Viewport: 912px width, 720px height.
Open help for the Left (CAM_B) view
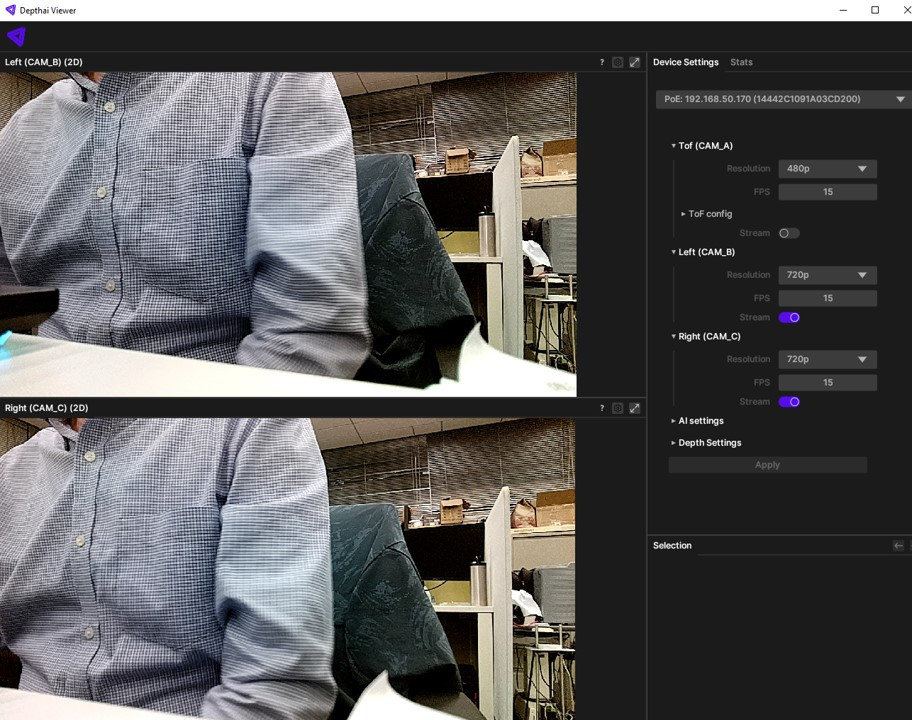point(601,62)
